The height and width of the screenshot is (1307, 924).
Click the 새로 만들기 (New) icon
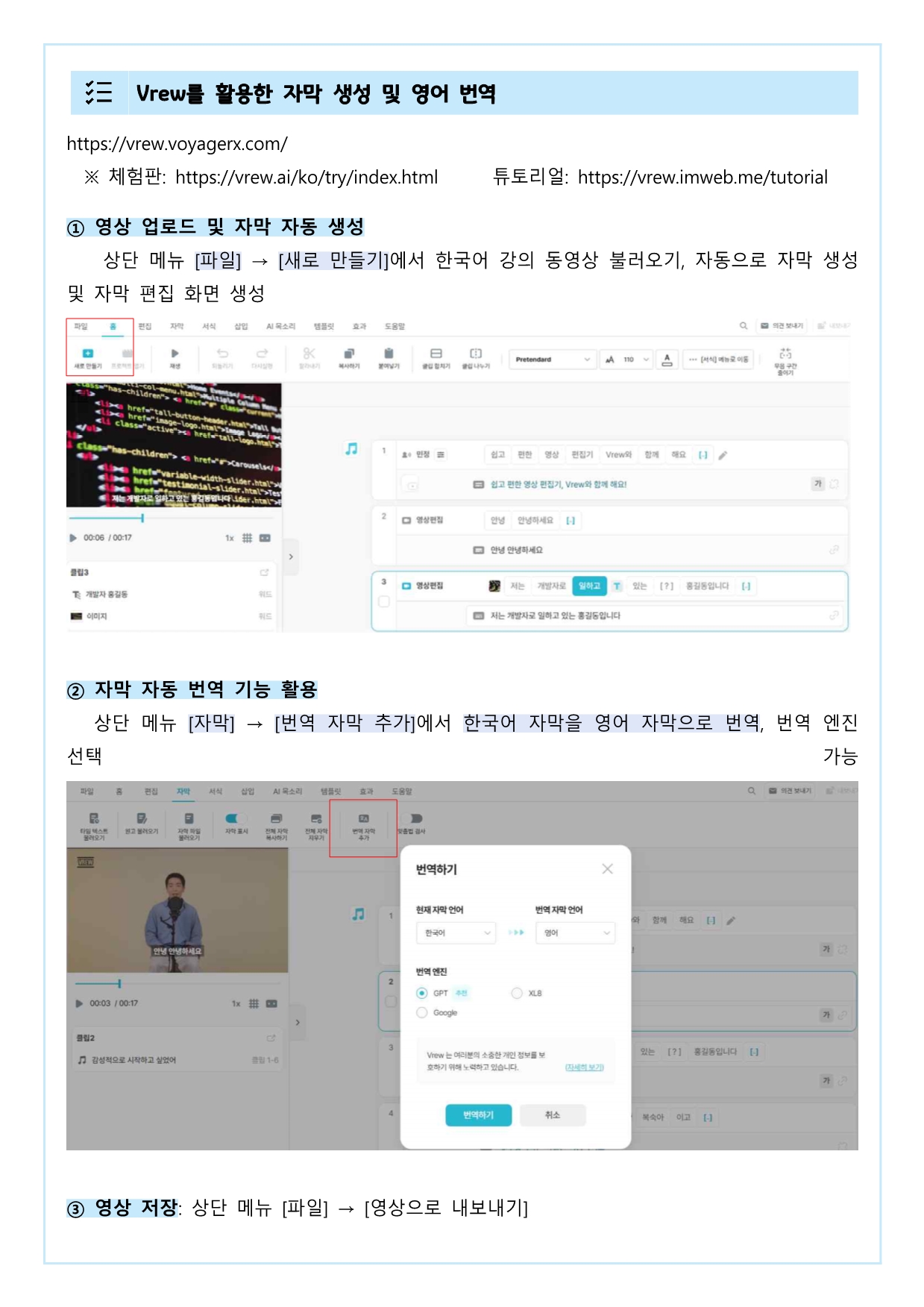(87, 354)
